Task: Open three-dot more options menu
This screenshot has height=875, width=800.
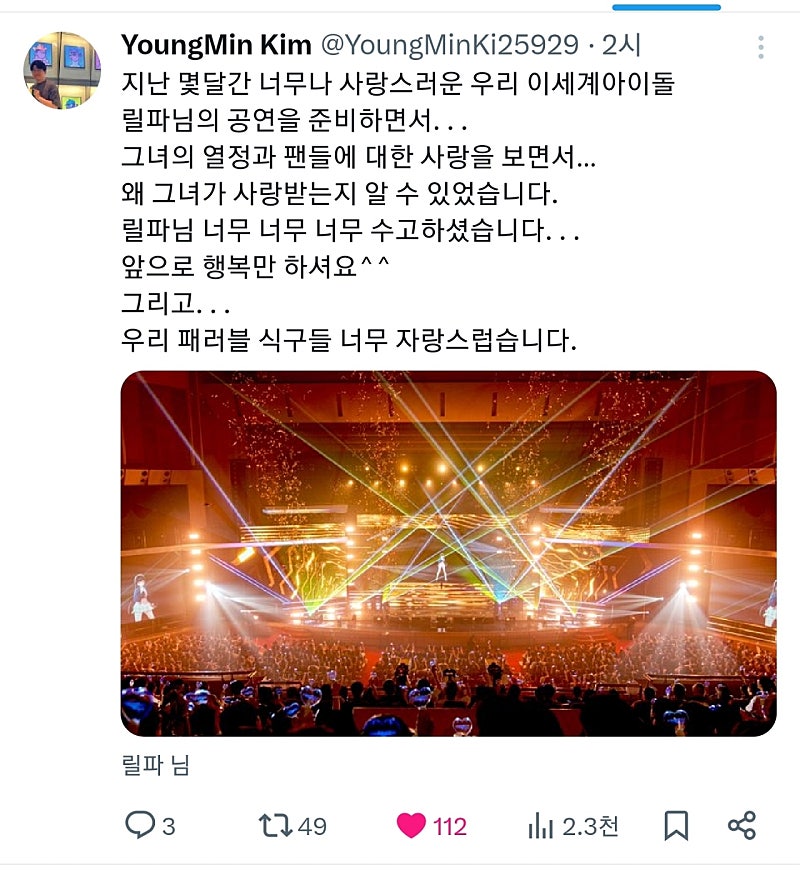Action: (761, 47)
